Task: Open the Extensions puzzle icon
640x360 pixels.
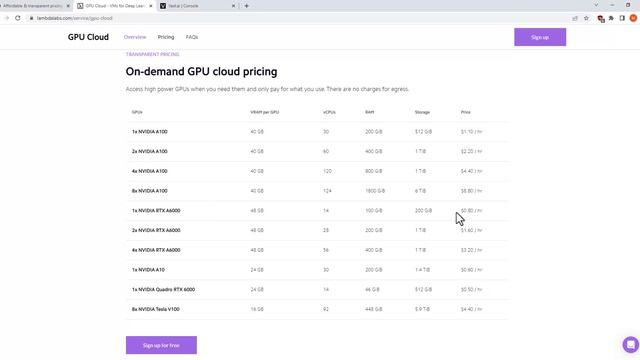Action: click(x=611, y=18)
